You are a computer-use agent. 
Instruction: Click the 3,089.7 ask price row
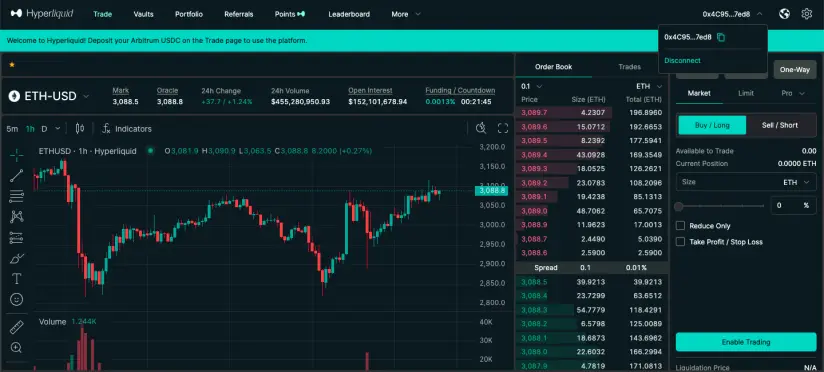[592, 112]
